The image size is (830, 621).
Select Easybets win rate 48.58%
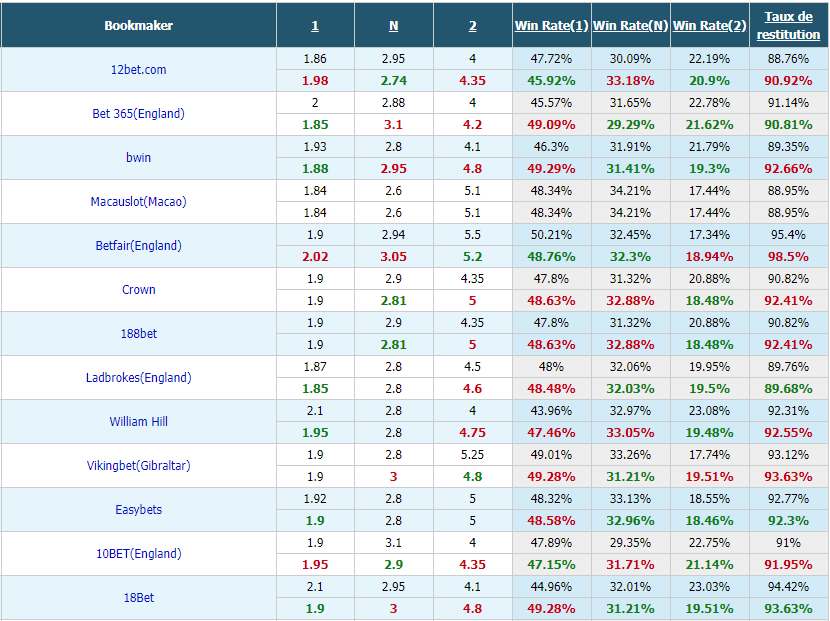551,520
